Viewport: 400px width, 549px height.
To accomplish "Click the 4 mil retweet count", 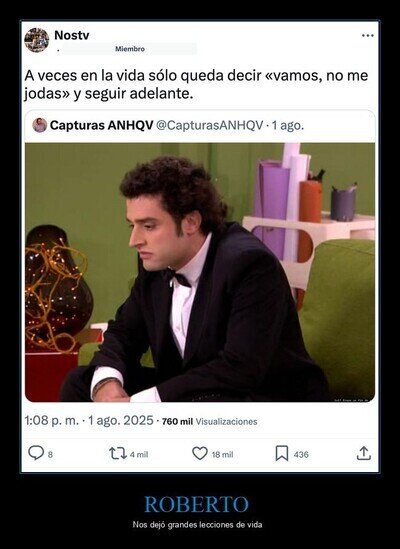I will pos(139,454).
